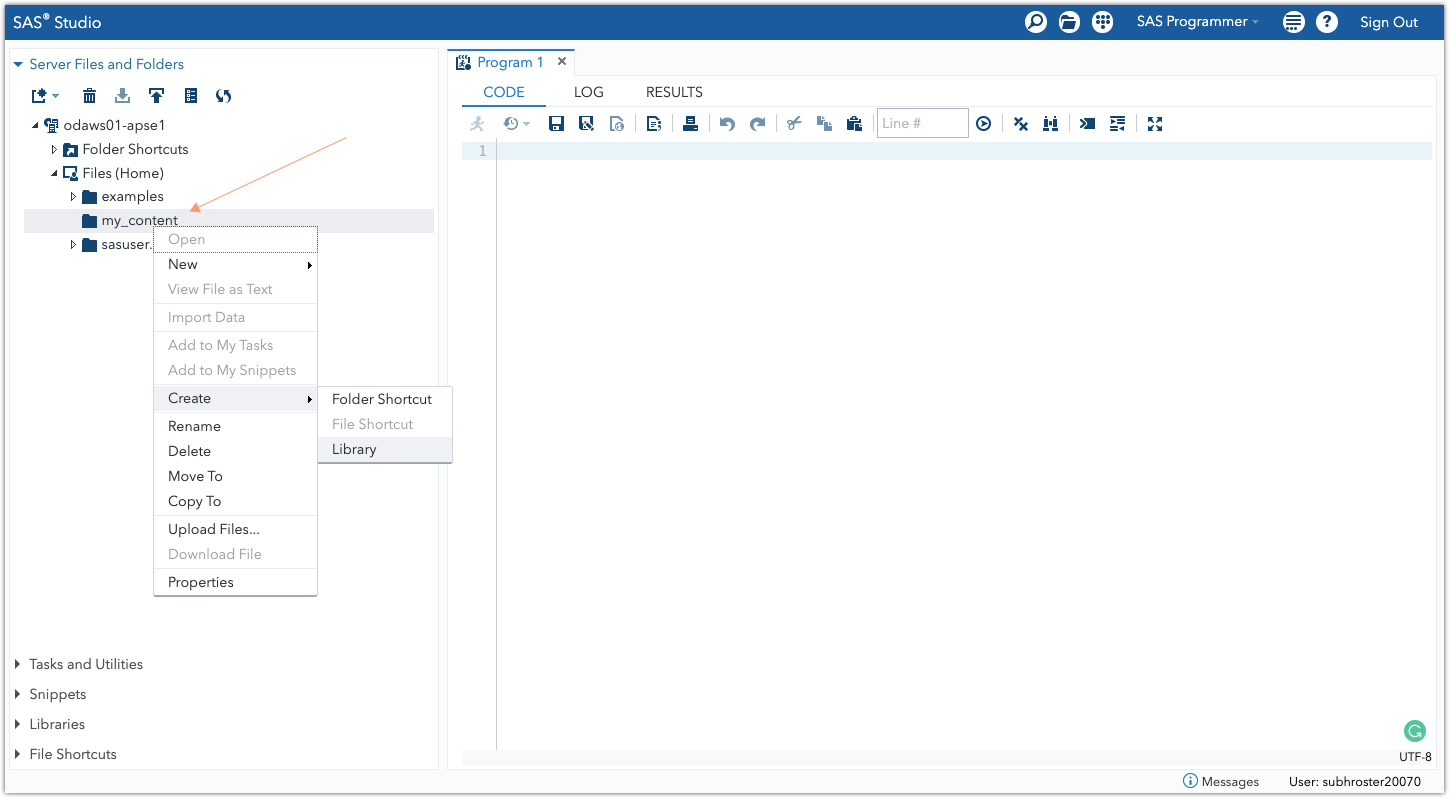Viewport: 1449px width, 798px height.
Task: Open the new options grid icon in header
Action: tap(1102, 22)
